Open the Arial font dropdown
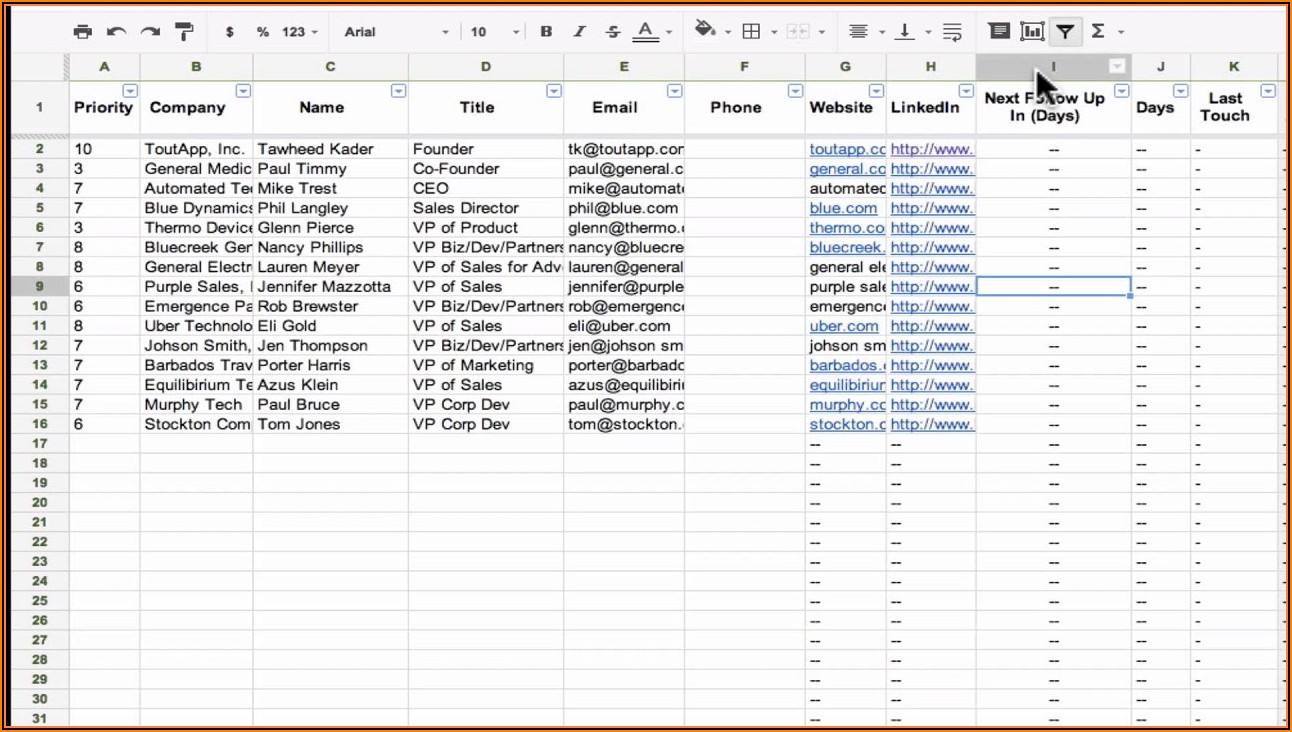1292x732 pixels. tap(397, 32)
